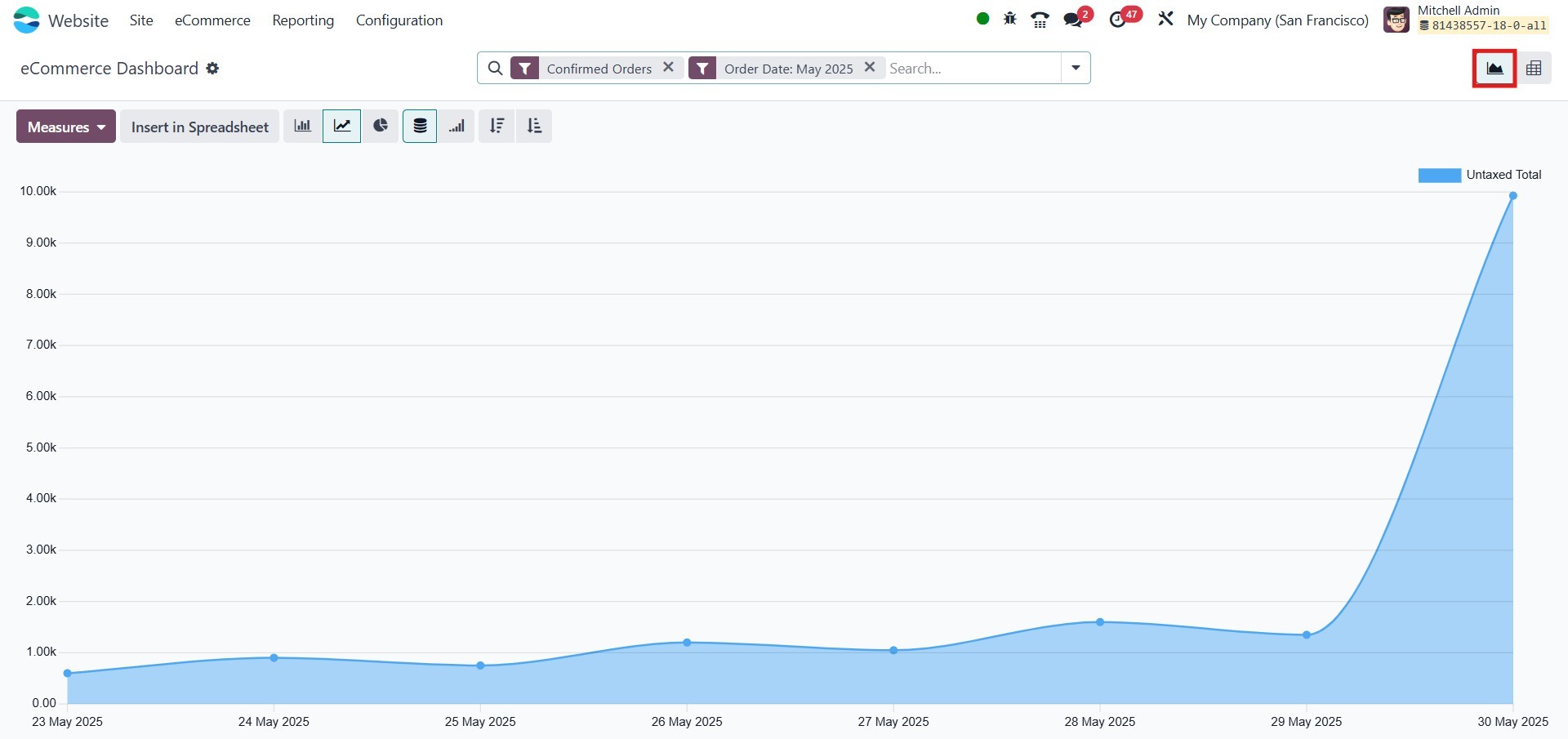Select the line chart type
Screen dimensions: 1568x739
point(341,126)
